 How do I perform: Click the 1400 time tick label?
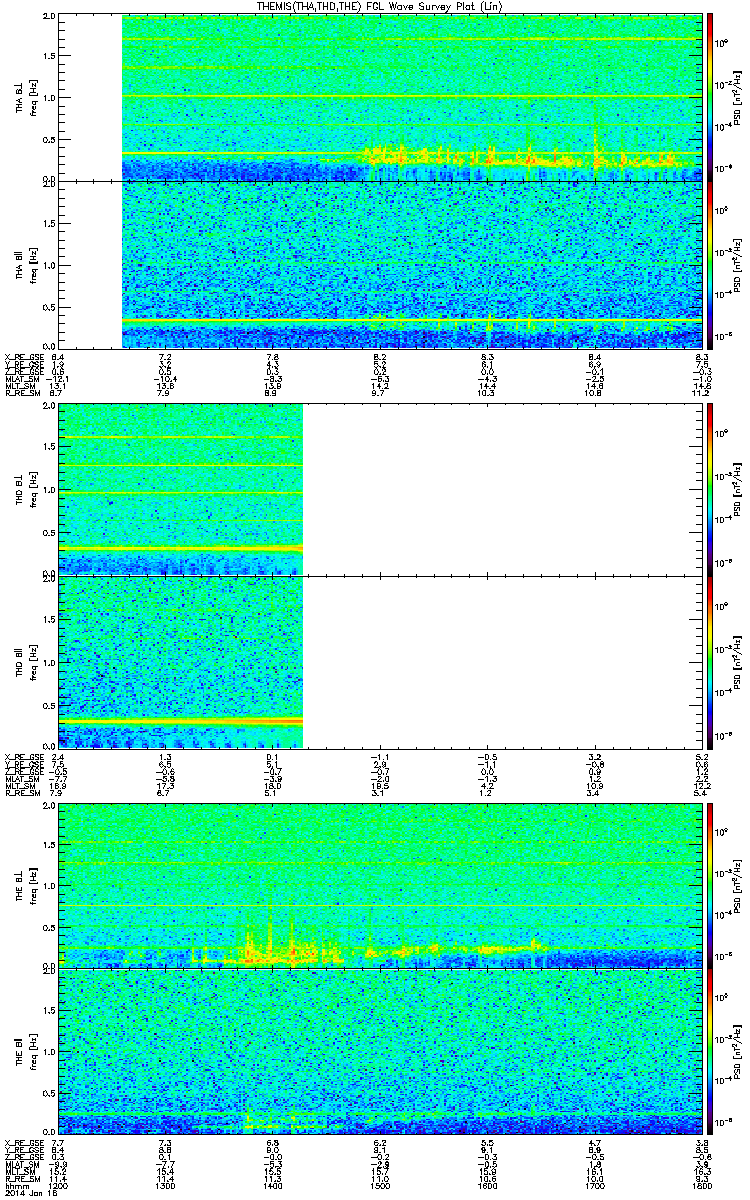(273, 1185)
